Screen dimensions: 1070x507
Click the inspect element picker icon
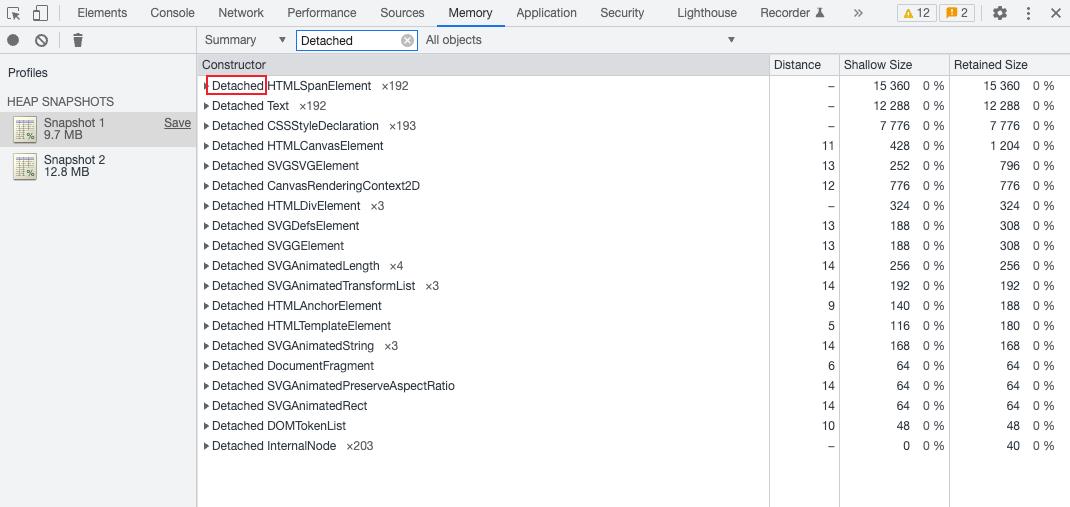click(x=14, y=13)
